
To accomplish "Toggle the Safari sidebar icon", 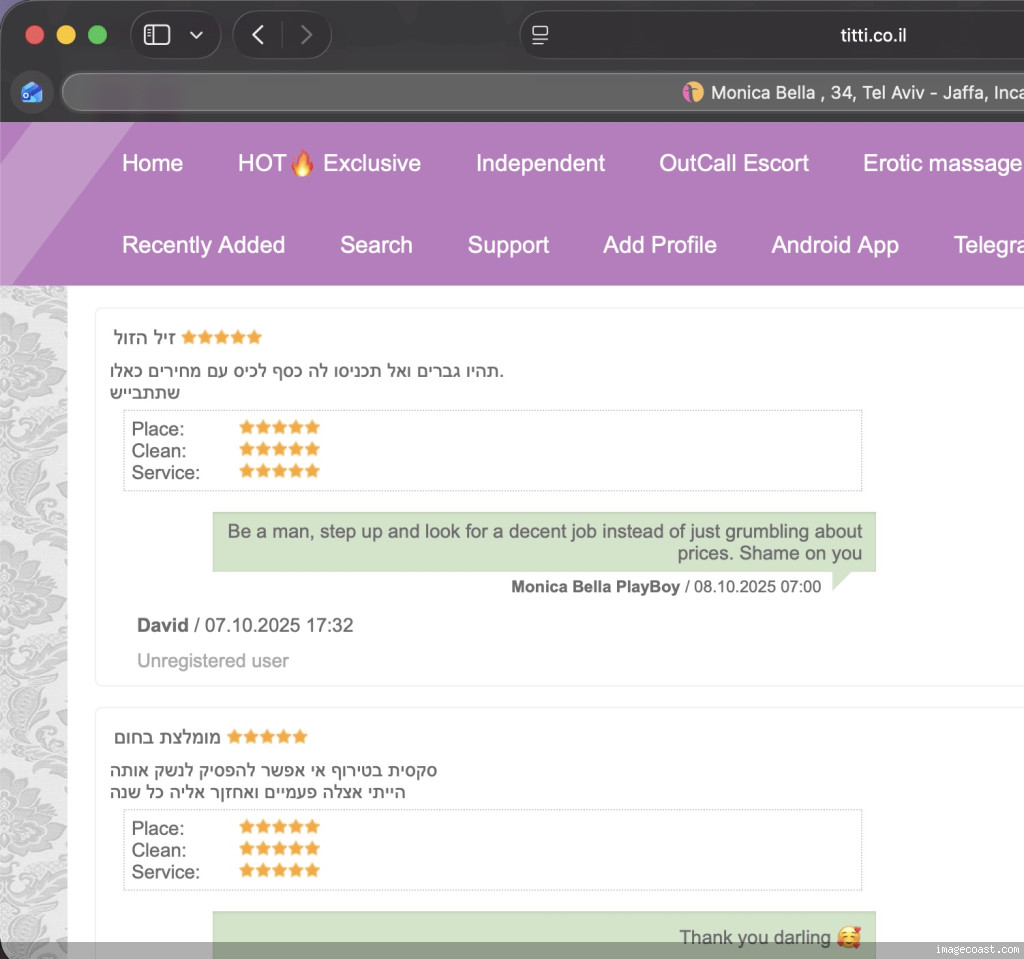I will point(157,35).
